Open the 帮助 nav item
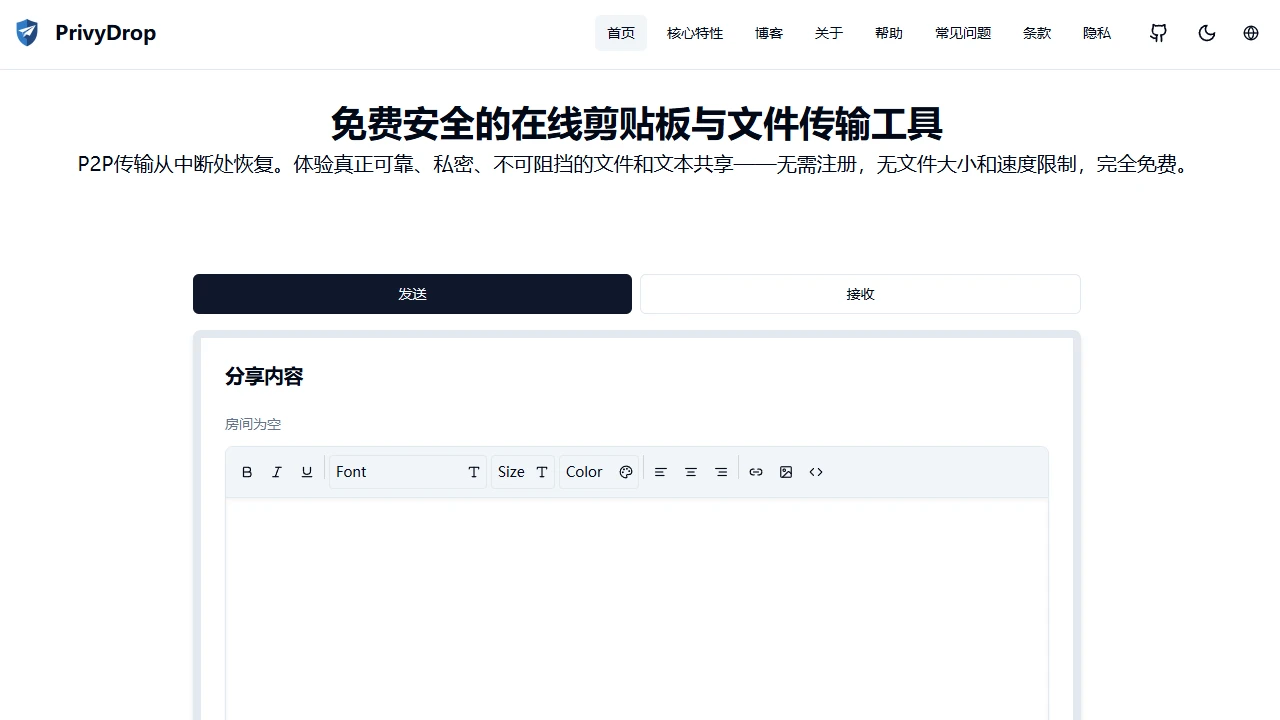Screen dimensions: 1280x720 click(889, 33)
